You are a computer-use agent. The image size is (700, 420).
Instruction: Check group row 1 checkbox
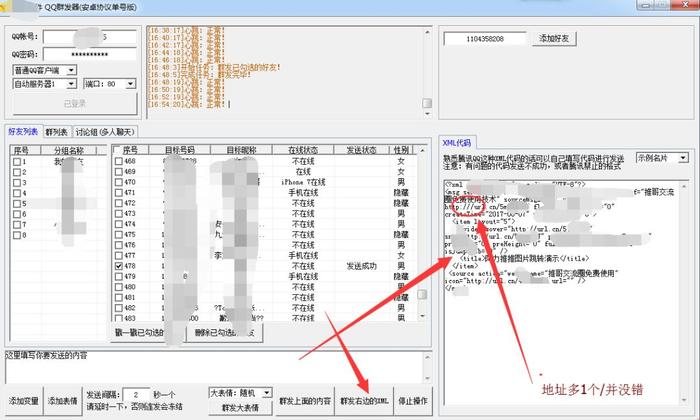pyautogui.click(x=17, y=162)
